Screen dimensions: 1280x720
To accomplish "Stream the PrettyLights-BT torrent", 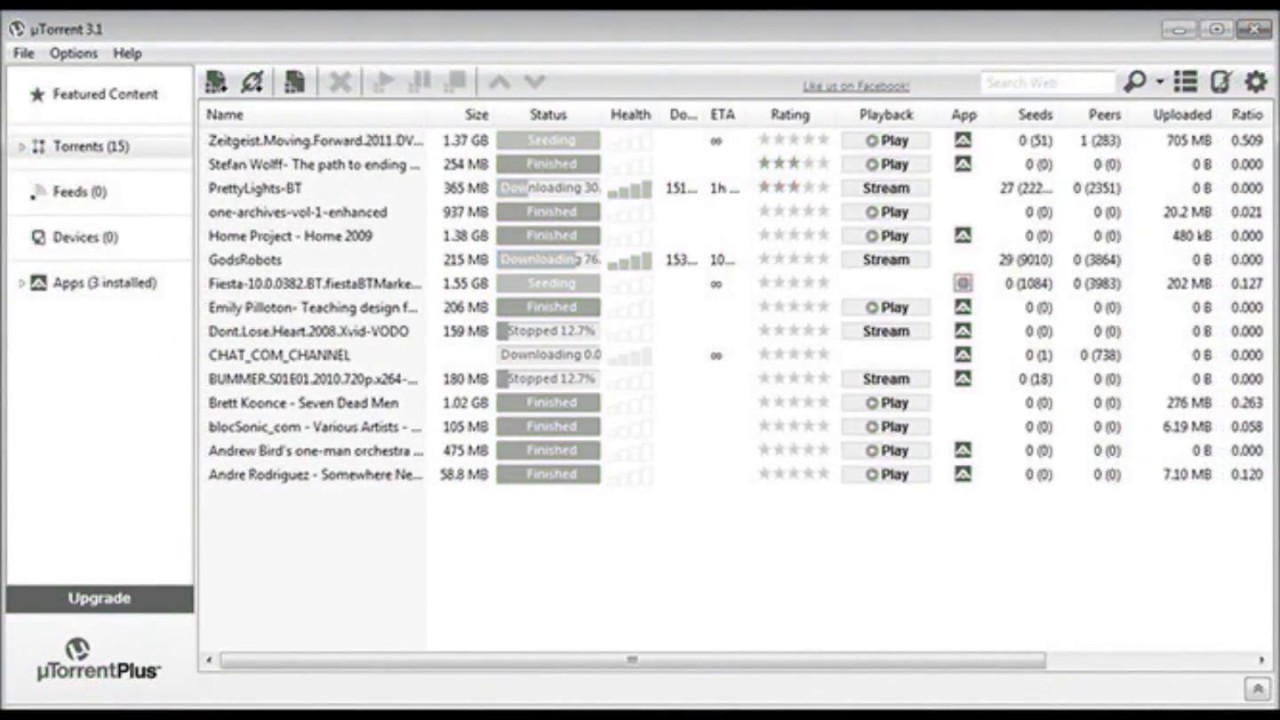I will [x=886, y=188].
